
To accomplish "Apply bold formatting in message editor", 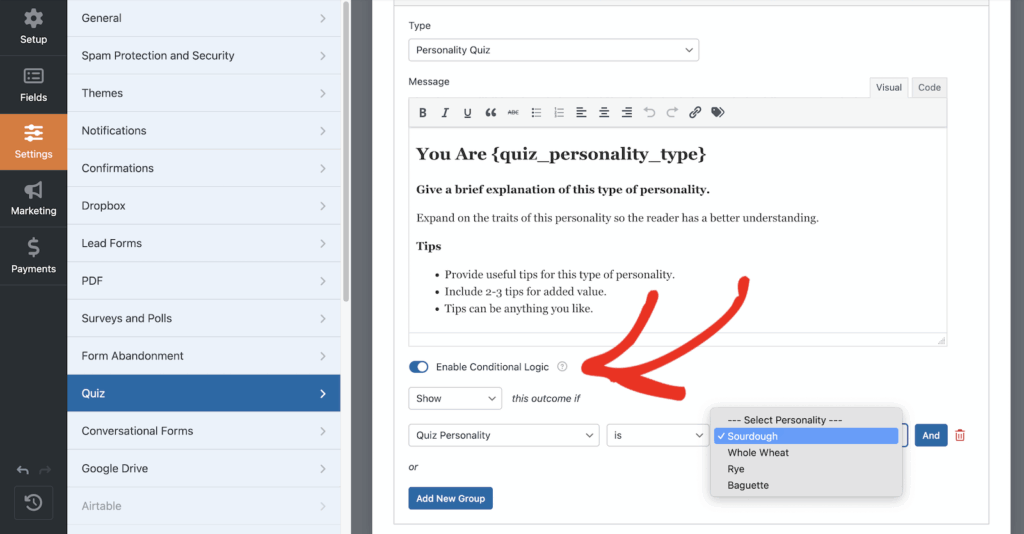I will [423, 113].
